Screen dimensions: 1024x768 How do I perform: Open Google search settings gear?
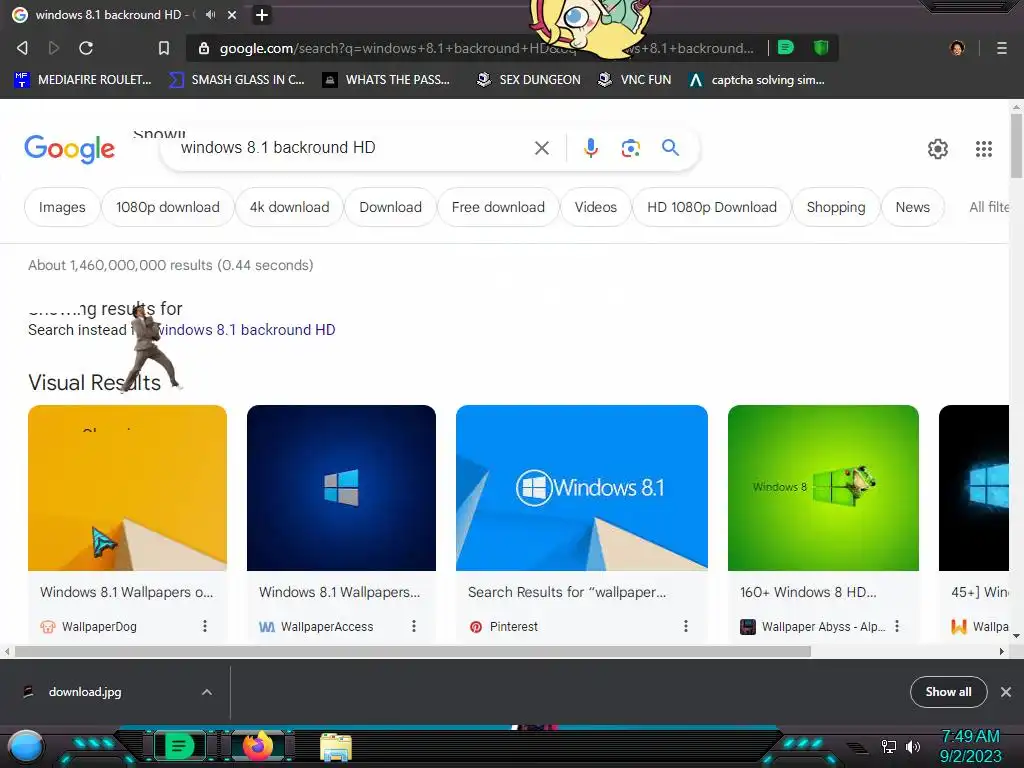(x=938, y=149)
